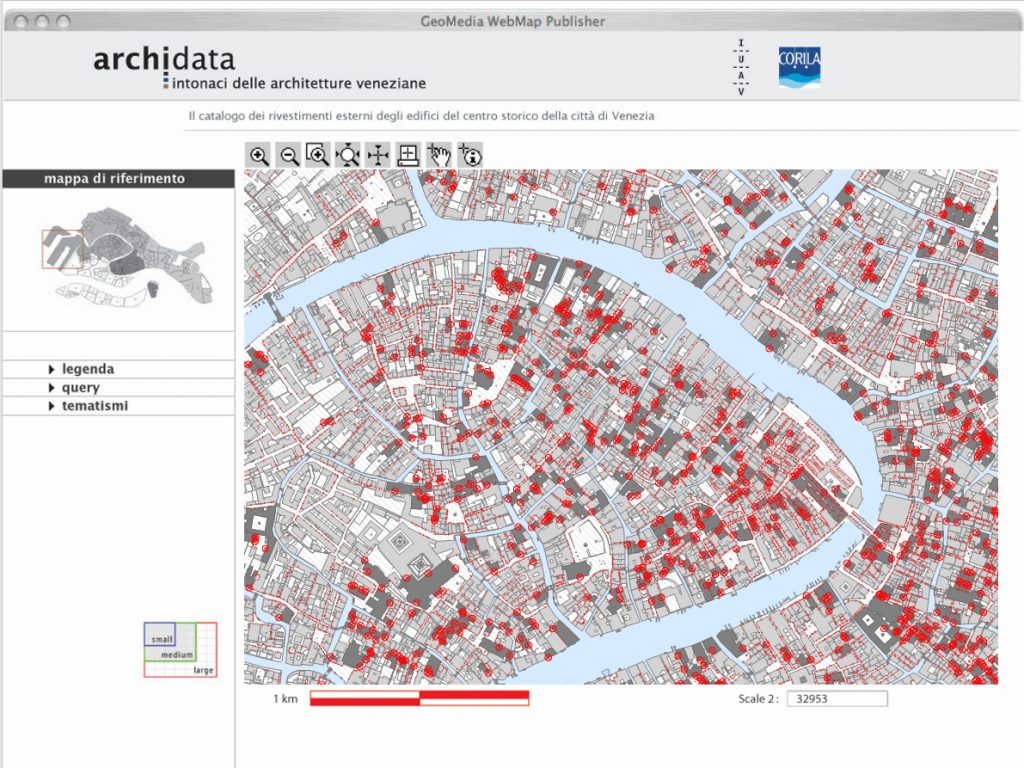This screenshot has height=768, width=1024.
Task: Expand the tematismi section
Action: pyautogui.click(x=94, y=406)
